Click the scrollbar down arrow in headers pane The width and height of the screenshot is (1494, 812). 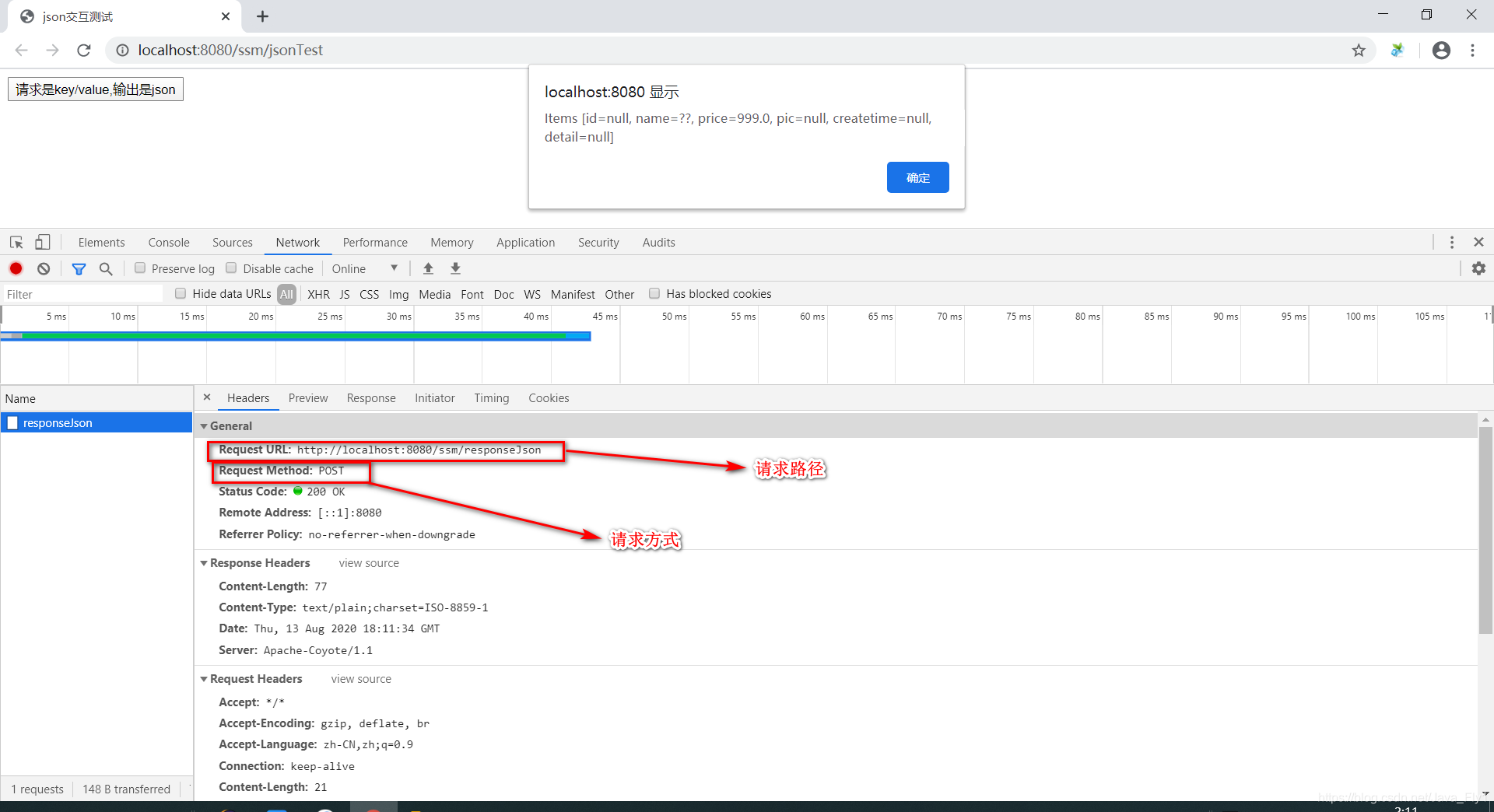click(1485, 793)
